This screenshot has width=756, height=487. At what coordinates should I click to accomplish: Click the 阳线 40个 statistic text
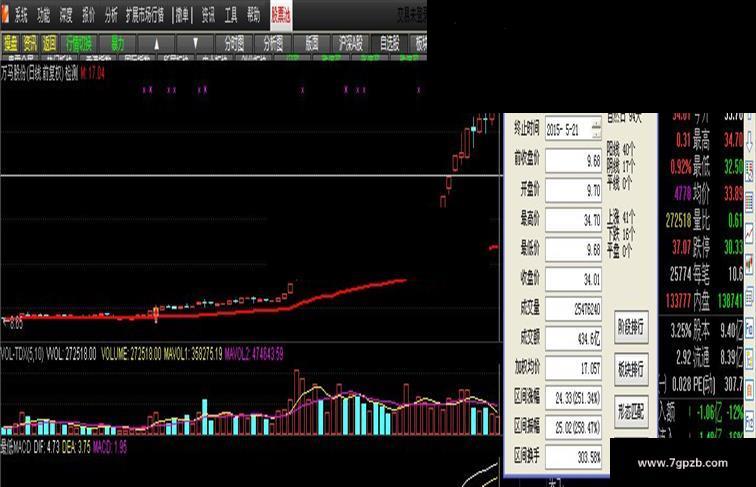(x=621, y=150)
